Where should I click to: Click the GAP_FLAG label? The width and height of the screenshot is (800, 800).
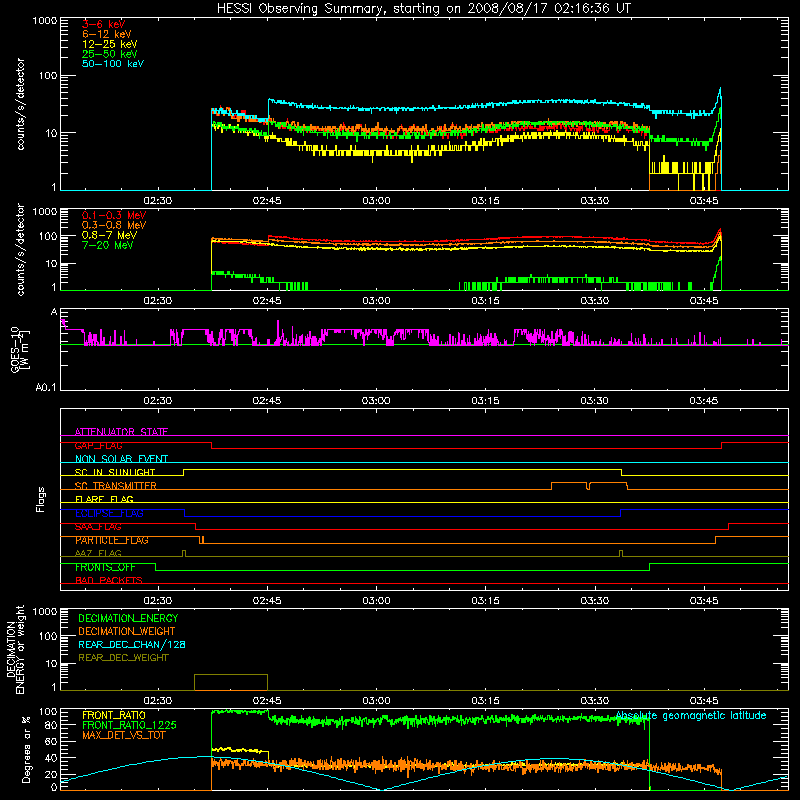coord(98,445)
